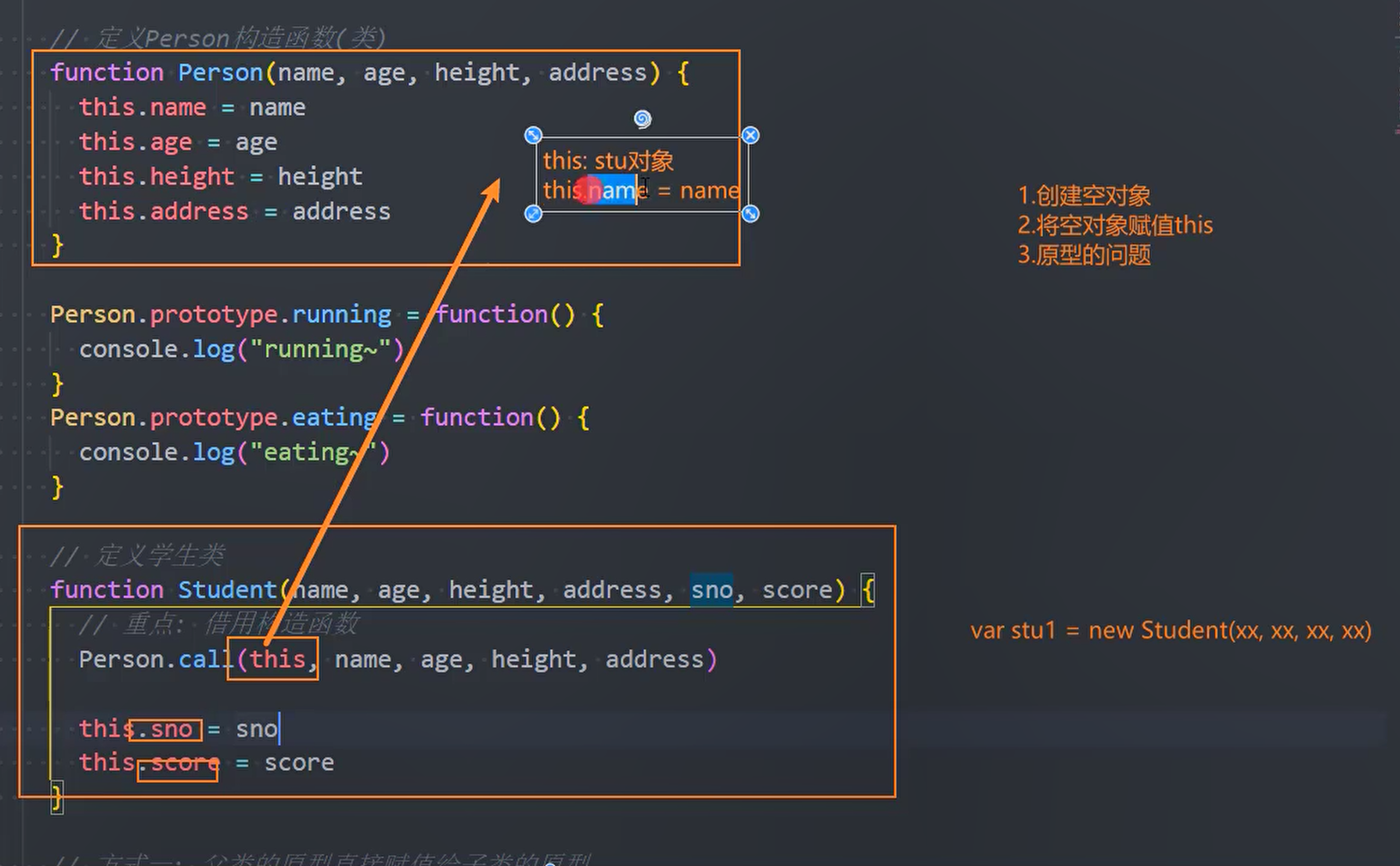Click the "// 定义Person构造函数(类)" comment

coord(218,38)
